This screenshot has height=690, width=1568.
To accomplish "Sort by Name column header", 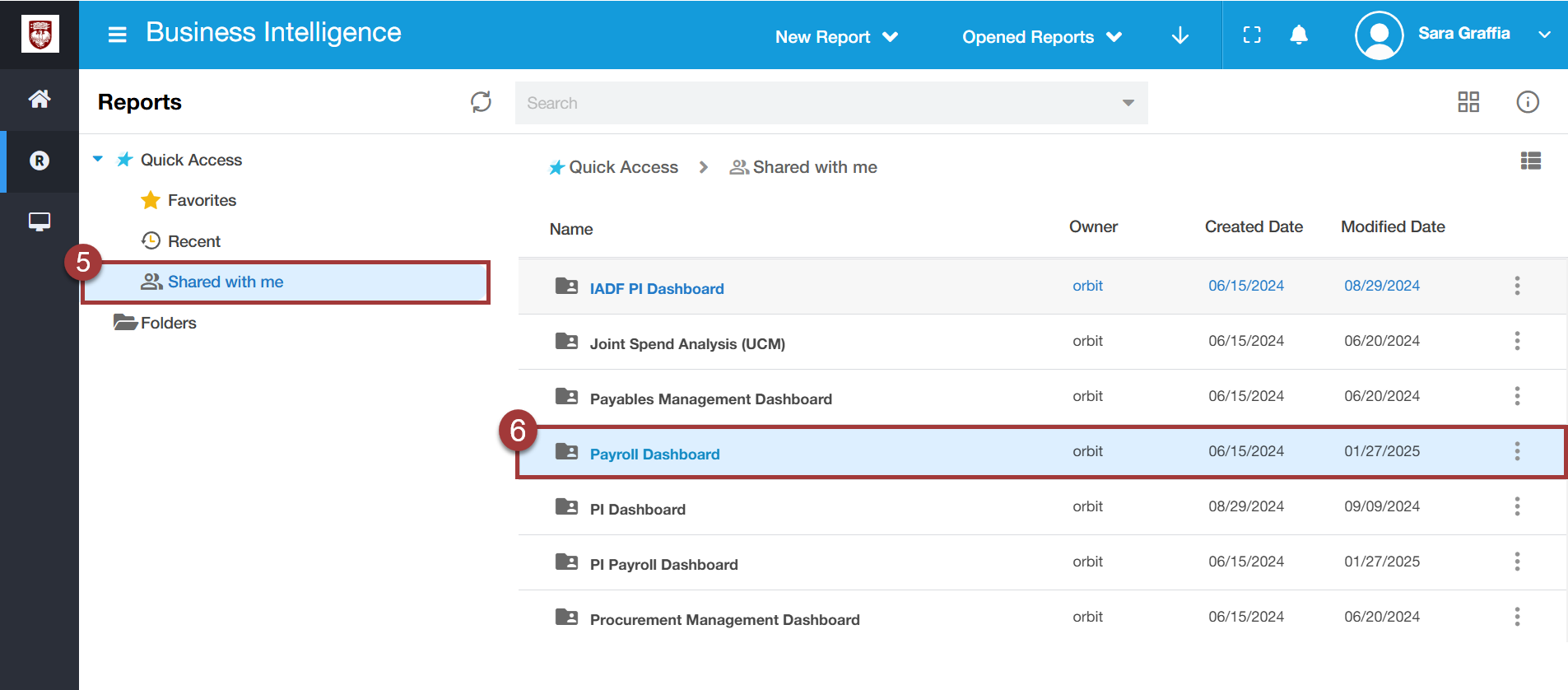I will pos(571,229).
